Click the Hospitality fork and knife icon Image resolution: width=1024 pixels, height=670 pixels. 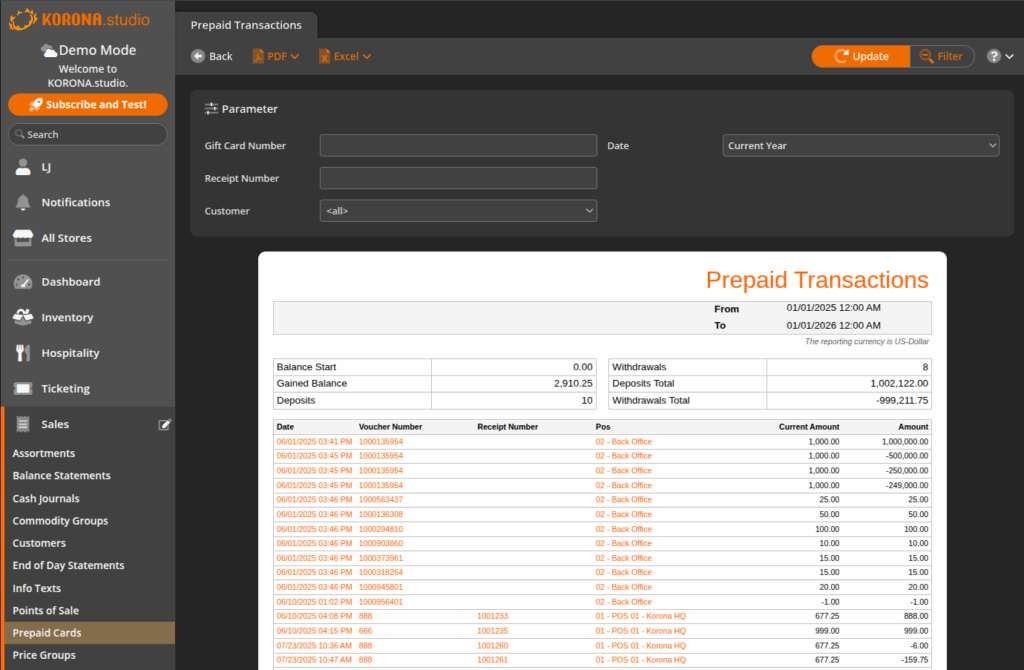[x=23, y=353]
